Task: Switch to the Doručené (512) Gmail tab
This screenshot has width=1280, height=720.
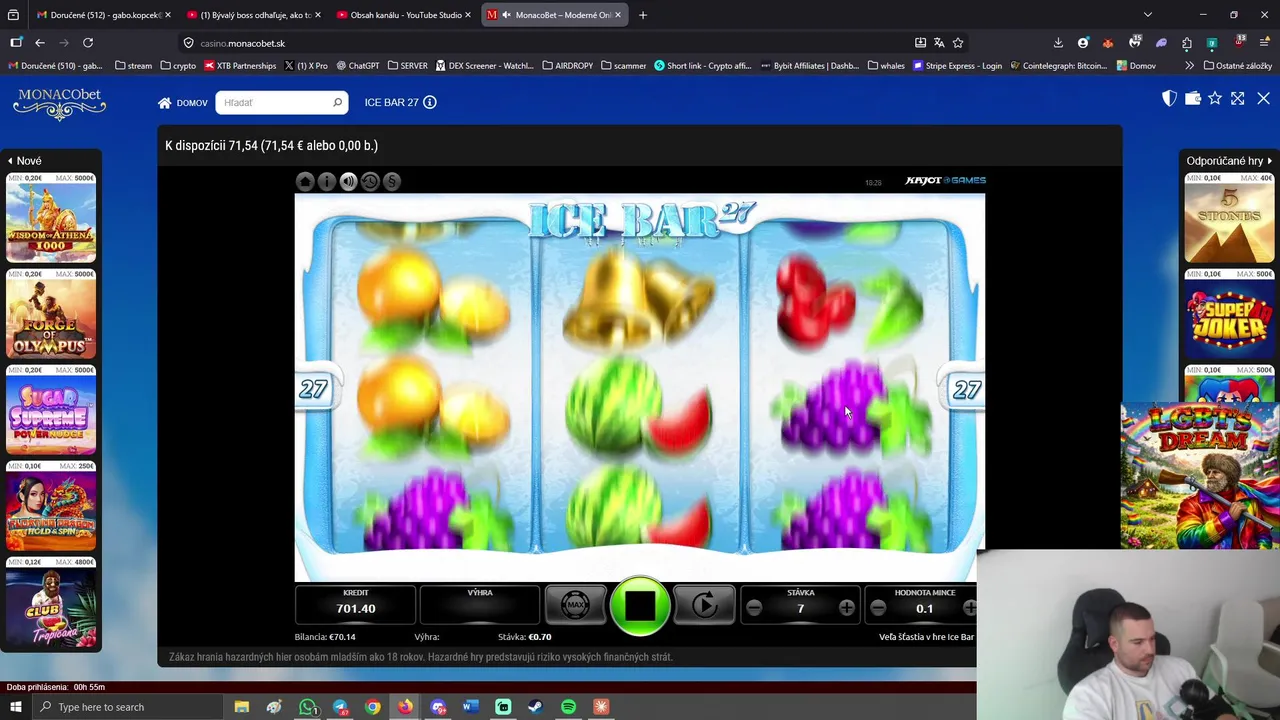Action: pos(102,15)
